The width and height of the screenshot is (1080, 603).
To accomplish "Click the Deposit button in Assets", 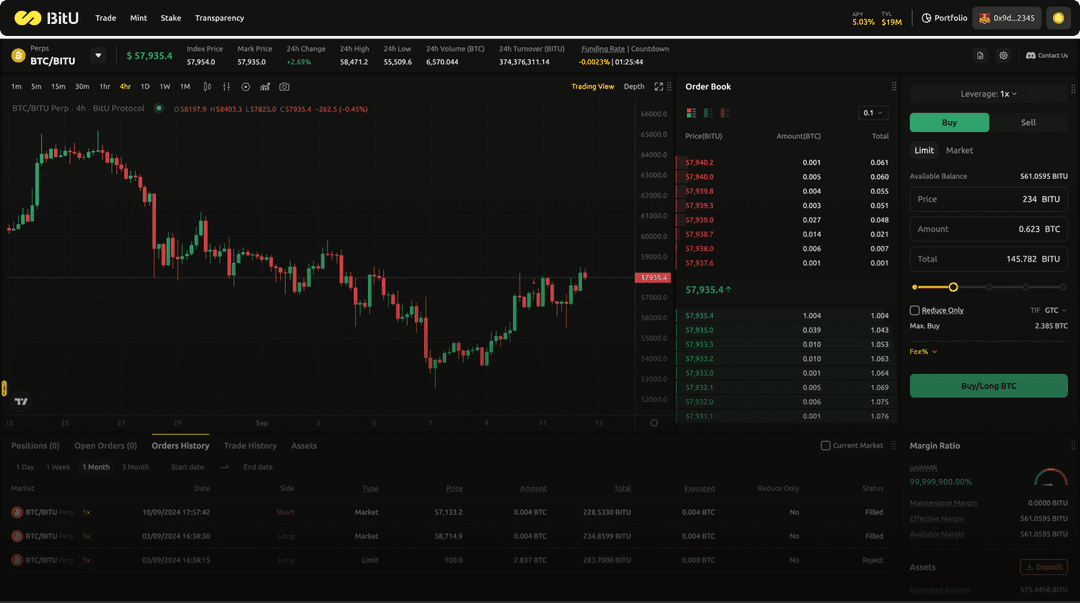I will pos(1044,566).
